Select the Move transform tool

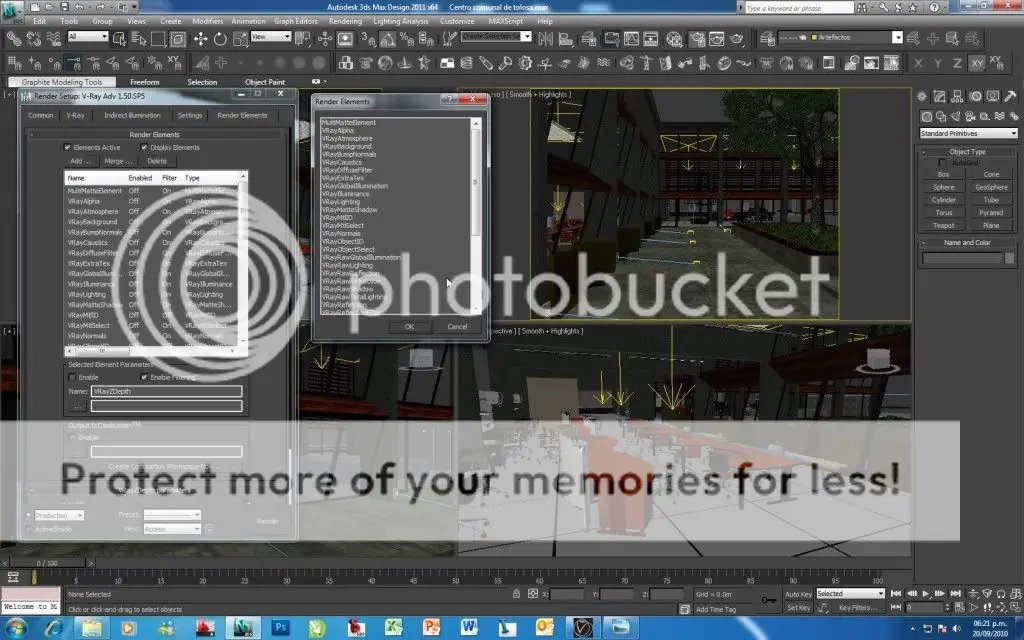[x=200, y=38]
